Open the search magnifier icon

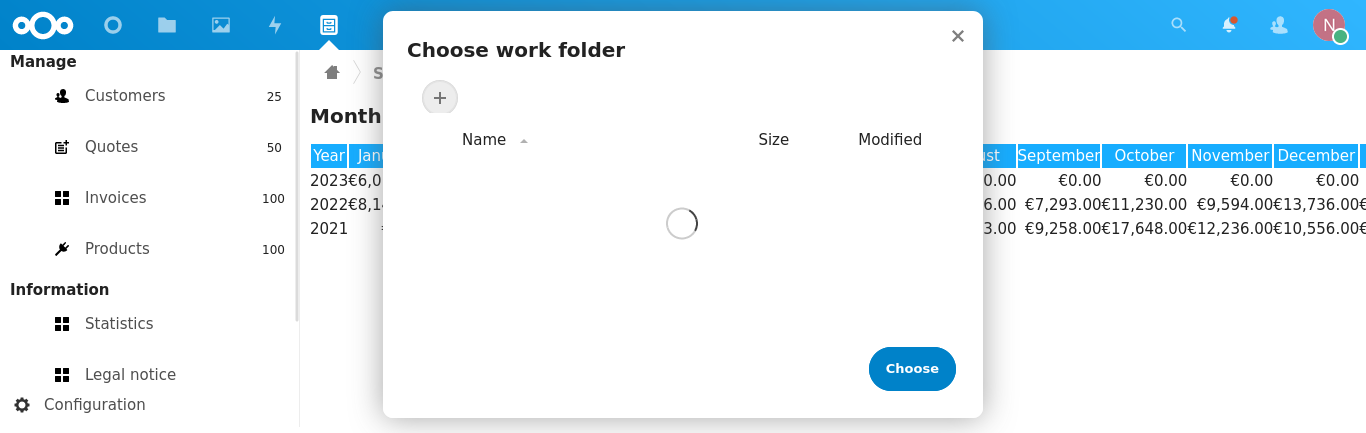tap(1179, 25)
